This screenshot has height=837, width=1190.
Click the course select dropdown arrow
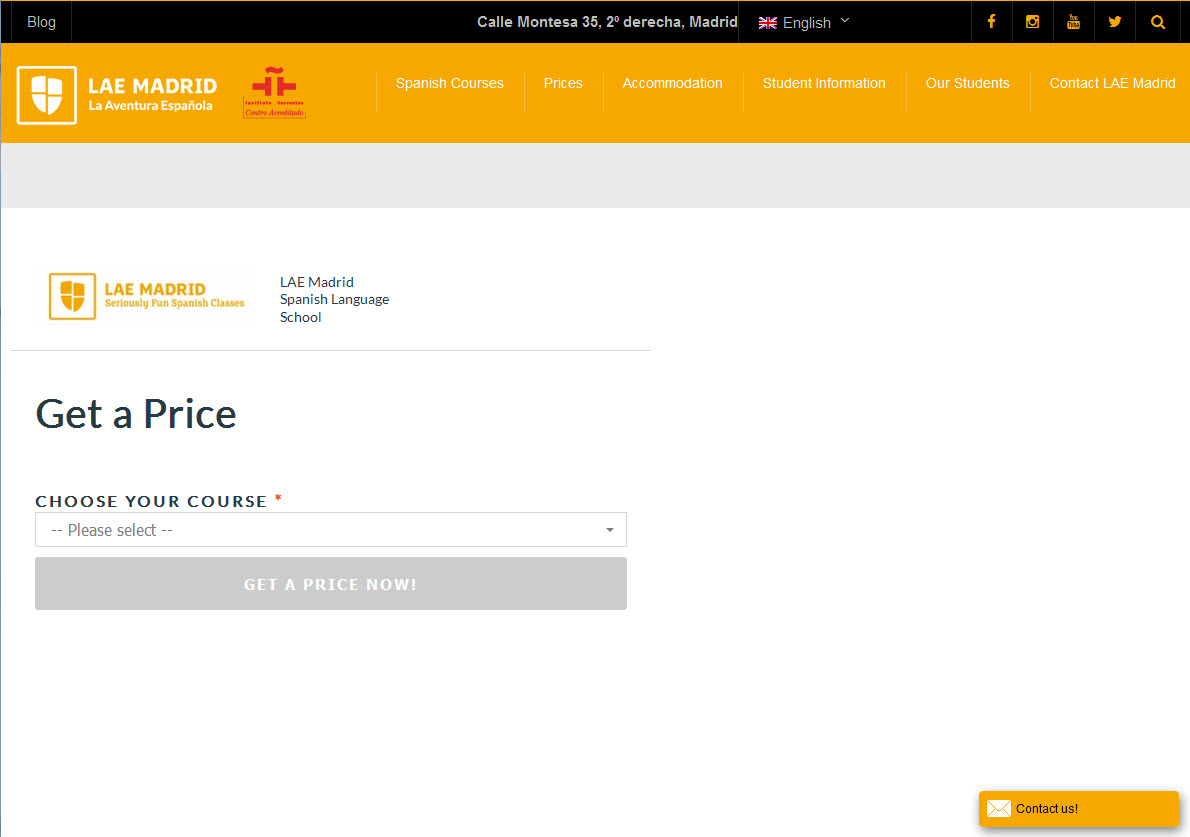tap(609, 530)
